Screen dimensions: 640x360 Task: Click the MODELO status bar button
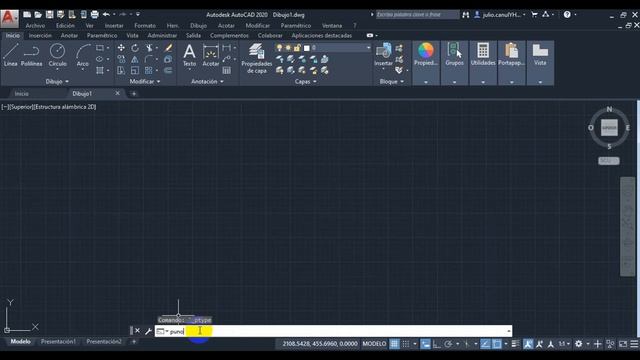374,344
